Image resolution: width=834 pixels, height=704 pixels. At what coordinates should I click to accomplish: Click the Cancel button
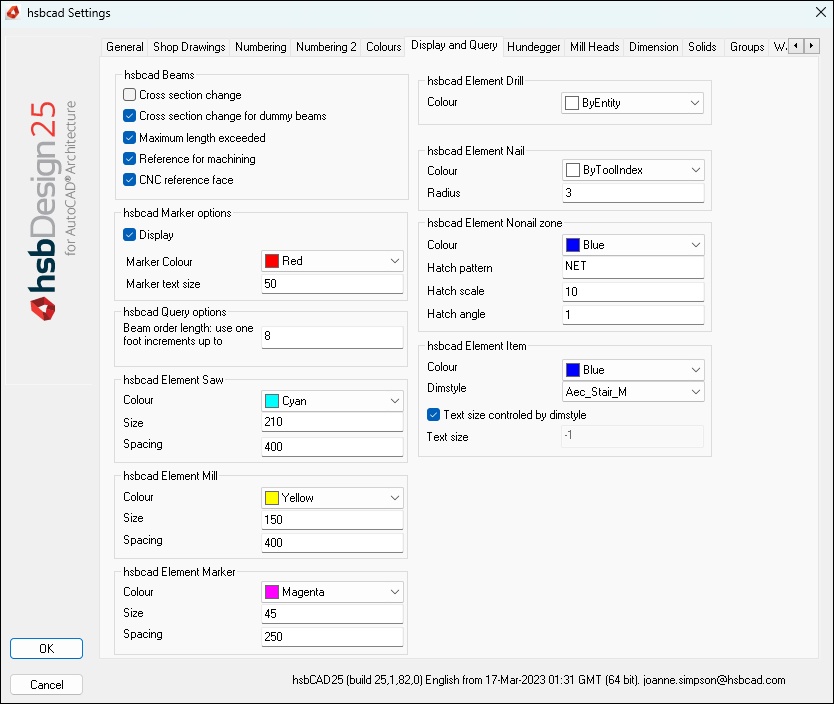click(x=46, y=685)
